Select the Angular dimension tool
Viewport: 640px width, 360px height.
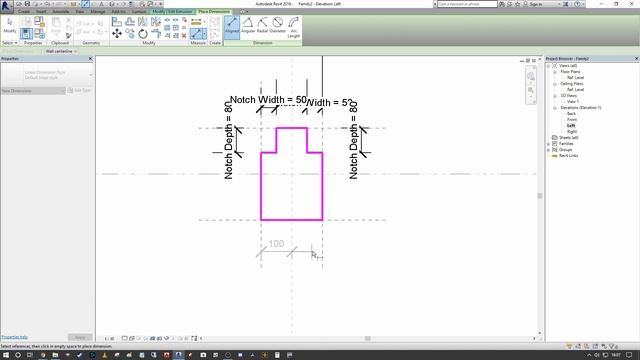click(248, 25)
